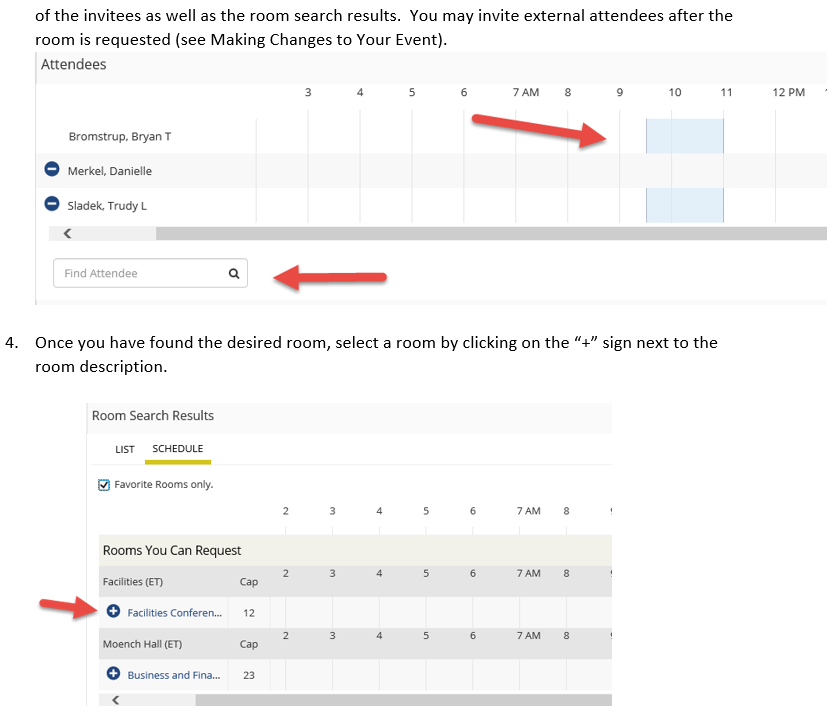Remove attendee Merkel, Danielle using minus icon
Viewport: 832px width, 714px height.
(x=52, y=169)
